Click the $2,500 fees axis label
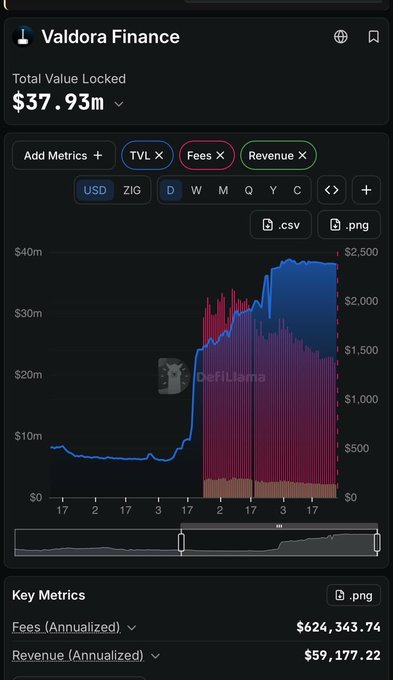The height and width of the screenshot is (680, 393). click(x=361, y=252)
